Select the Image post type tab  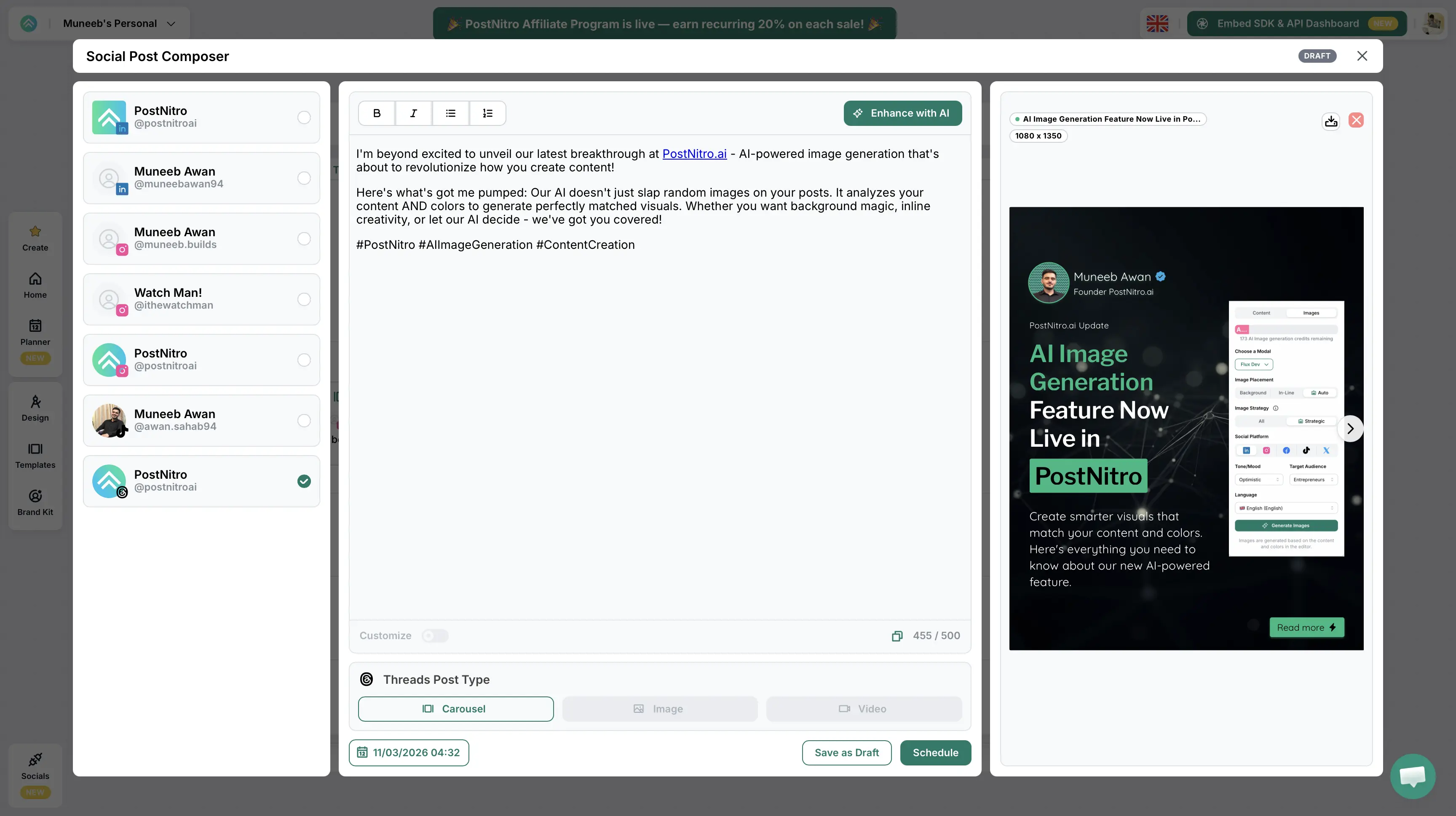659,709
